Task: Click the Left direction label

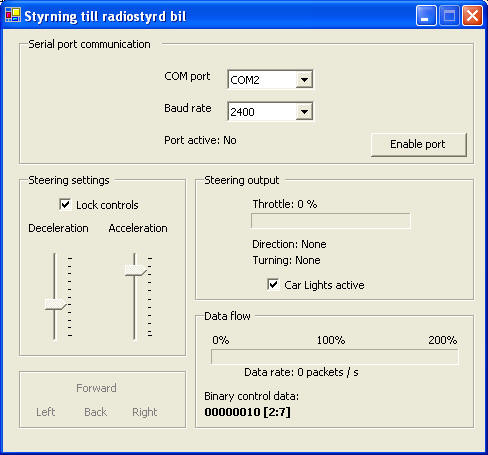Action: 46,412
